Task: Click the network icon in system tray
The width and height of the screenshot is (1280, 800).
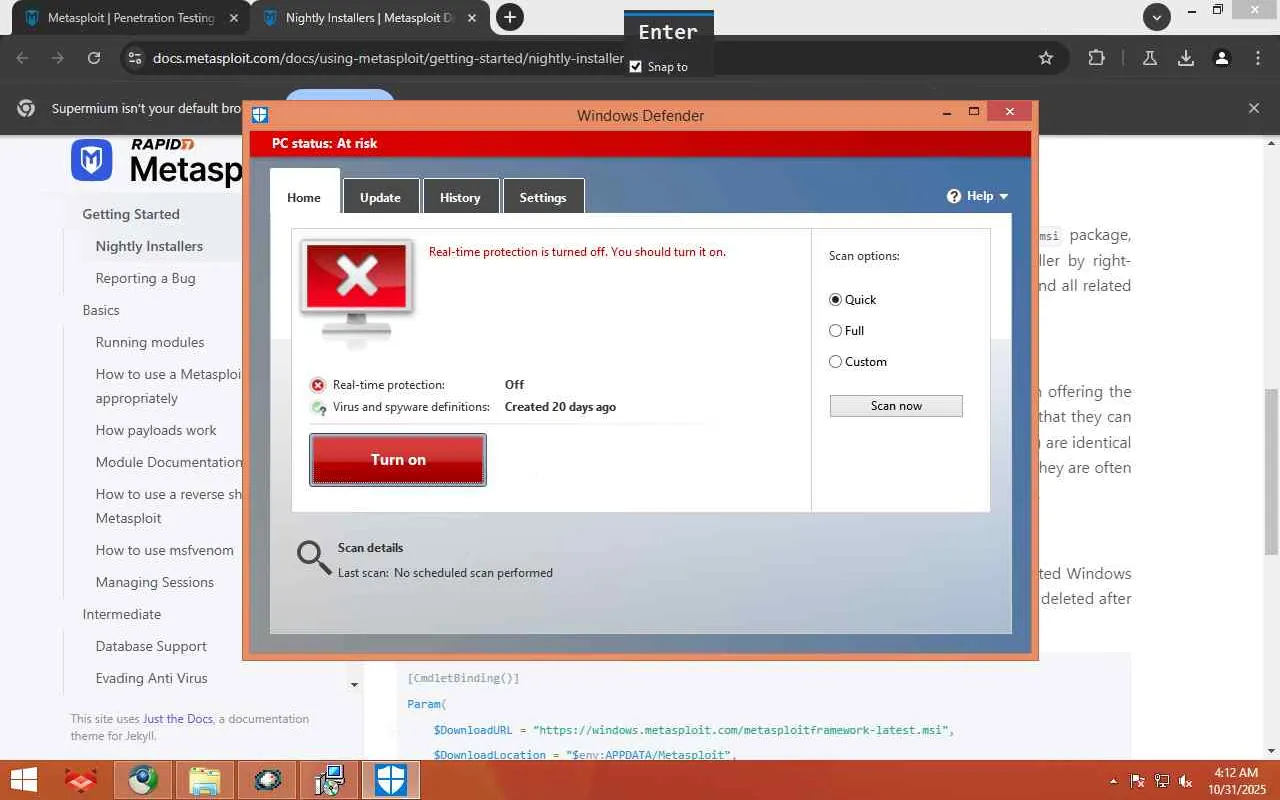Action: pyautogui.click(x=1162, y=781)
